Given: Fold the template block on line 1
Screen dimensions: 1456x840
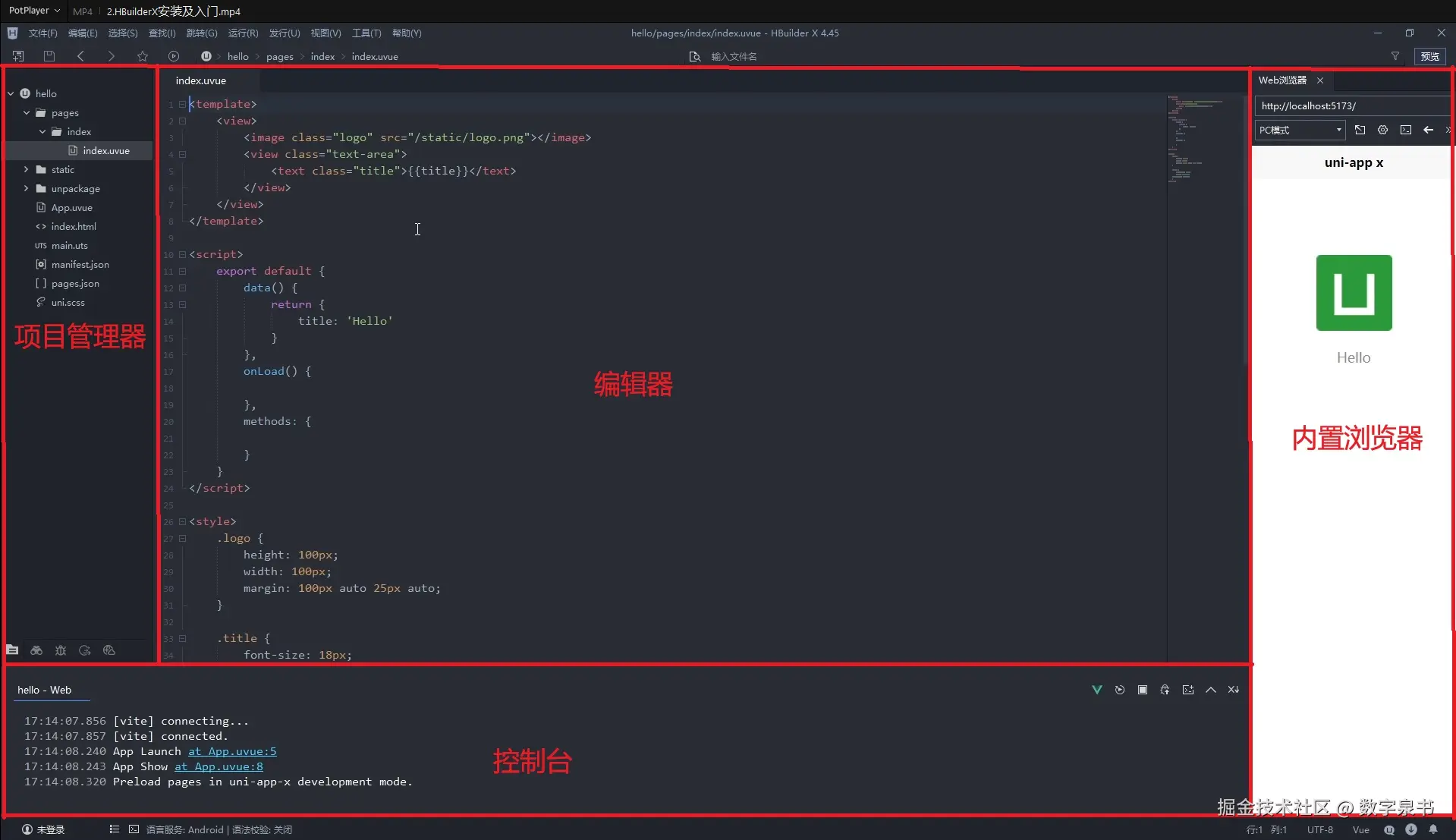Looking at the screenshot, I should 182,104.
